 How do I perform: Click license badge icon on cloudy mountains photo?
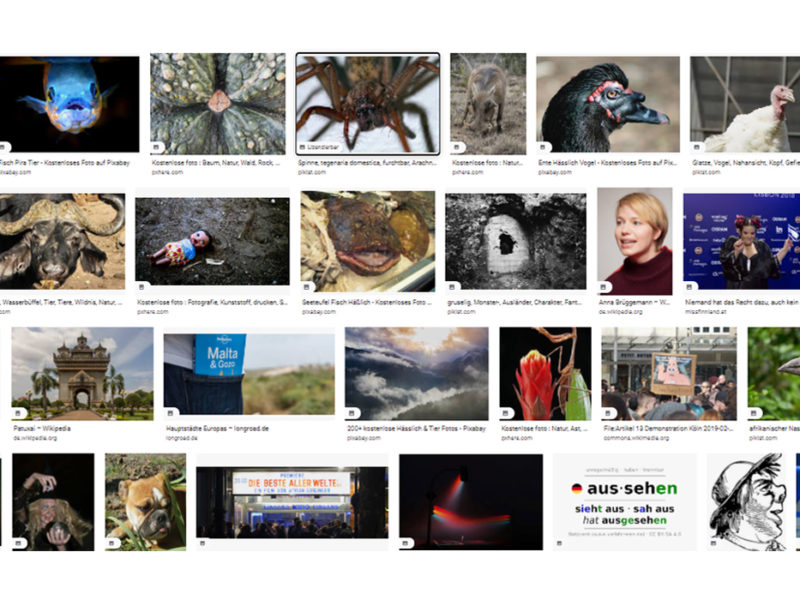[x=352, y=412]
